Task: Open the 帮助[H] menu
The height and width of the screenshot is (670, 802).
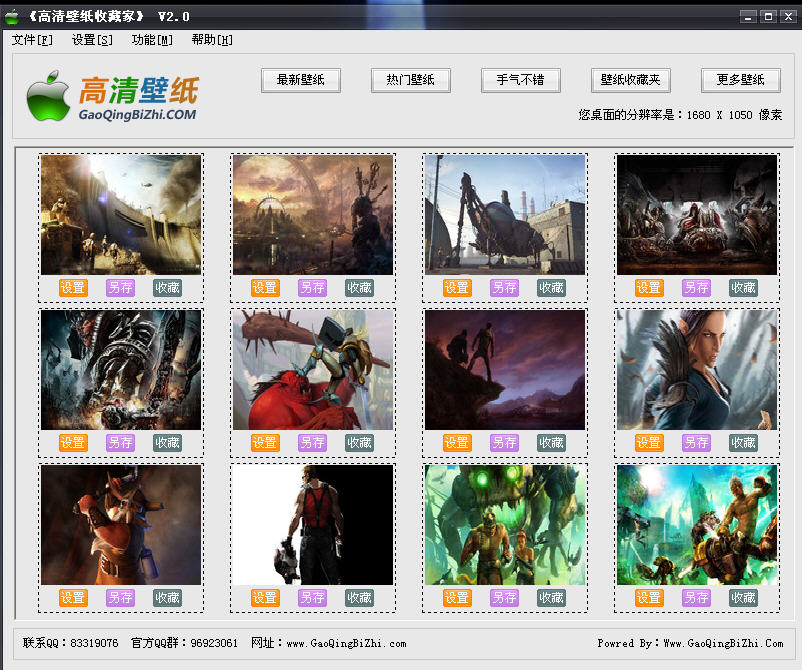Action: click(212, 40)
